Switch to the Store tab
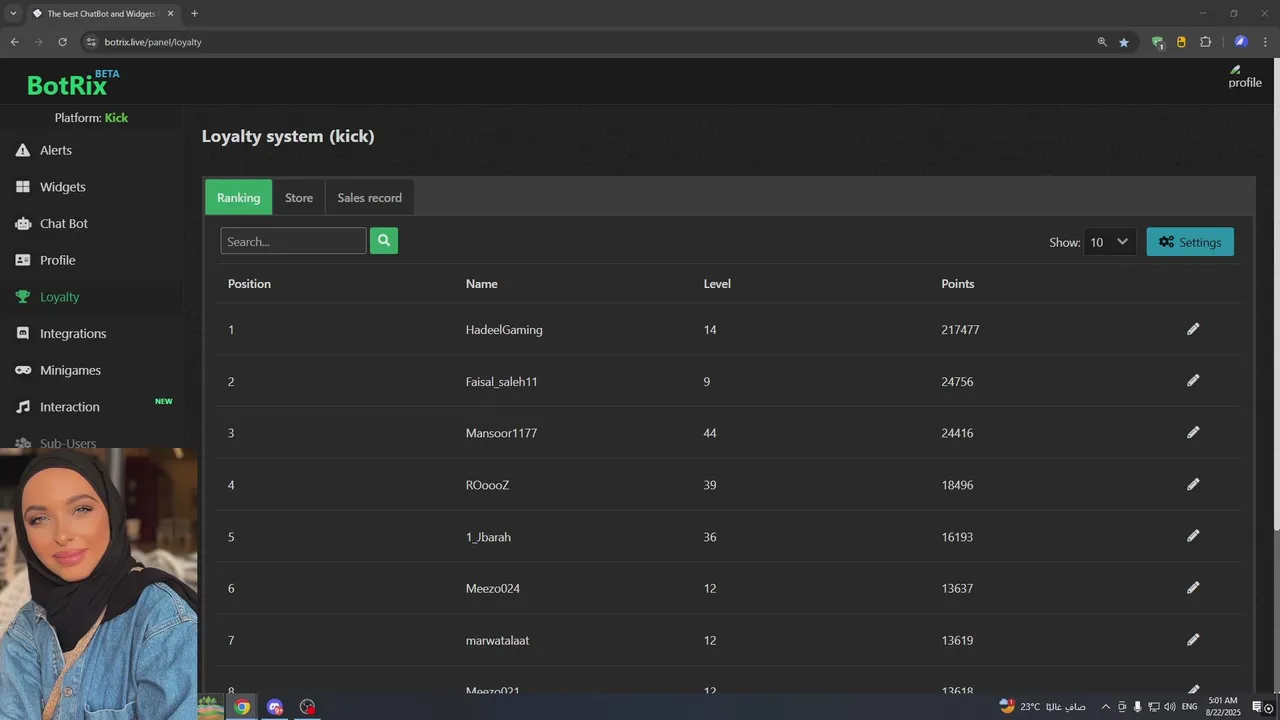 [x=299, y=198]
